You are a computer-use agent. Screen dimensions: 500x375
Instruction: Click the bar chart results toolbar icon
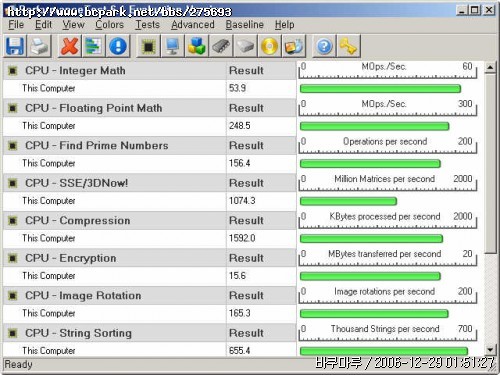[x=94, y=46]
